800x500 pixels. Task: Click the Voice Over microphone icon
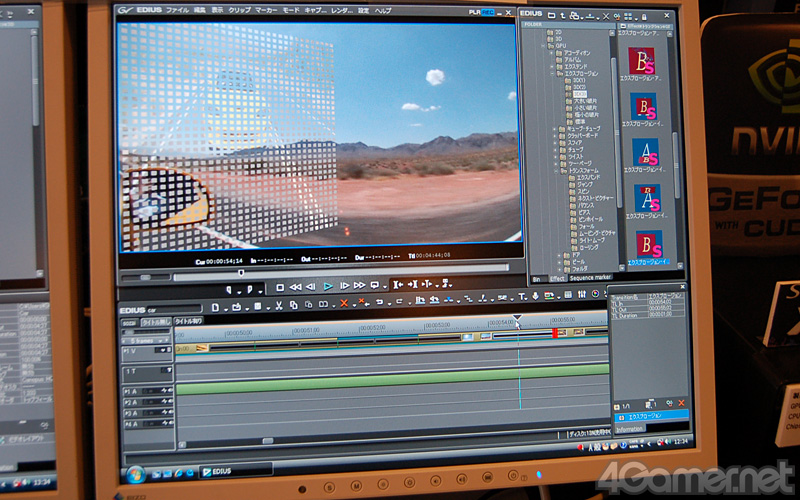[x=535, y=296]
